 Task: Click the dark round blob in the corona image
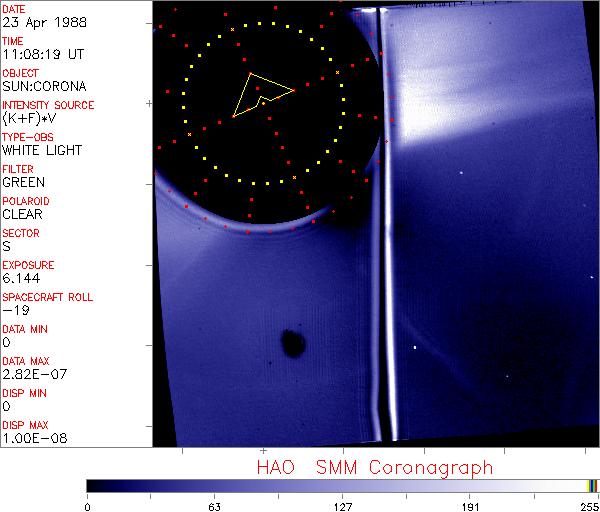[293, 344]
